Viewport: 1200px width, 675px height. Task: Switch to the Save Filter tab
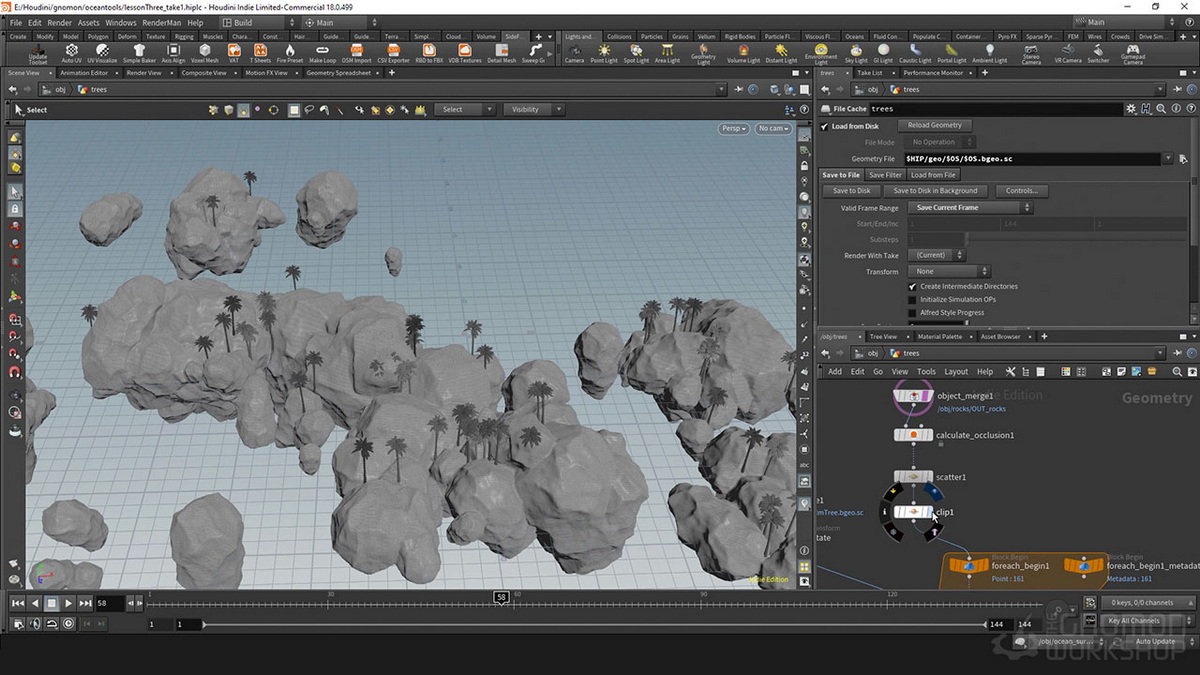tap(885, 175)
